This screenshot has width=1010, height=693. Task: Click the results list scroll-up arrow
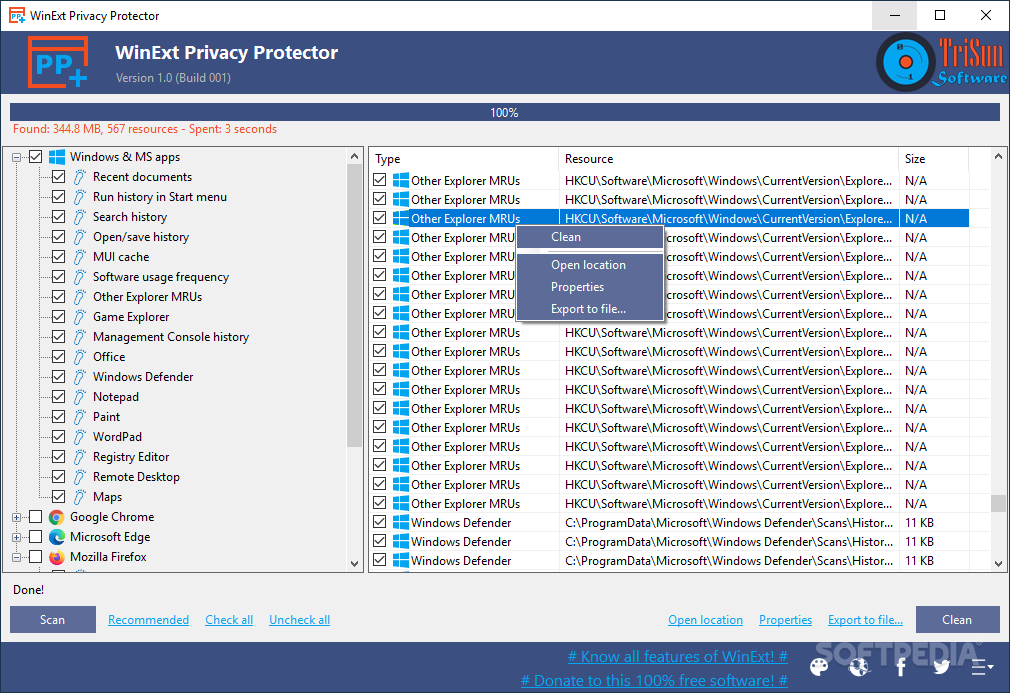(x=998, y=156)
